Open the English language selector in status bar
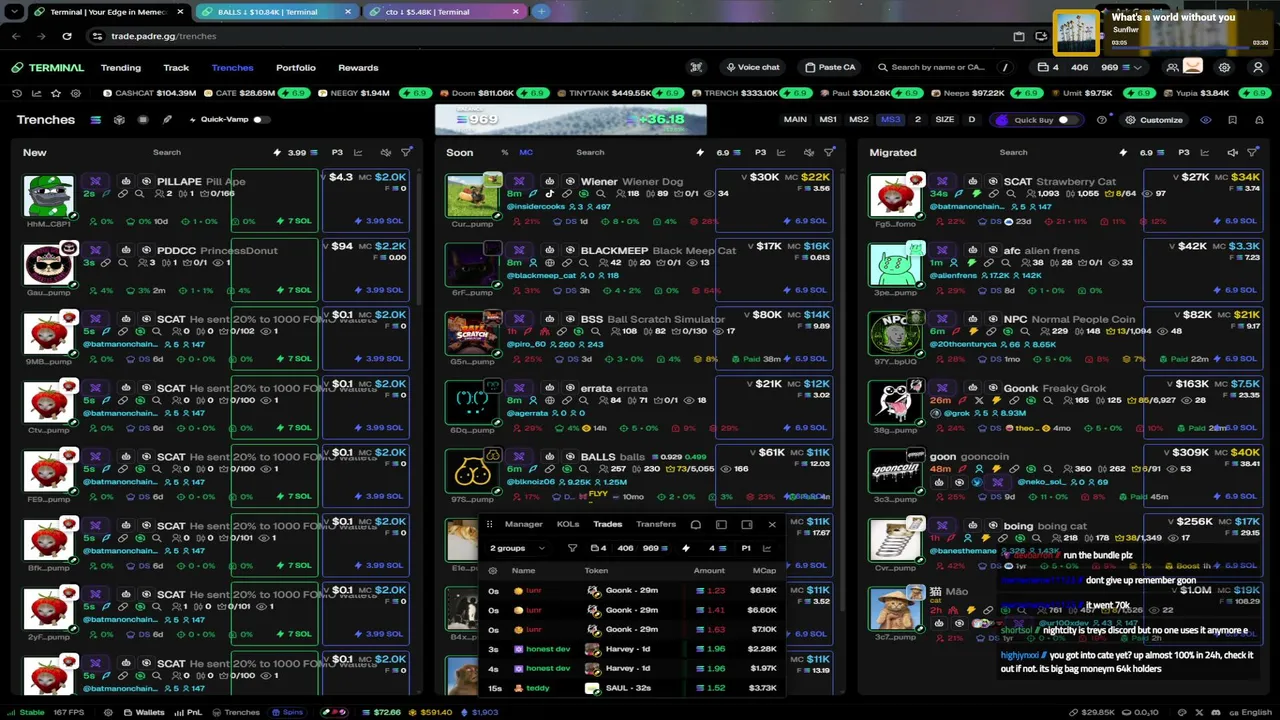Viewport: 1280px width, 720px height. (1250, 712)
